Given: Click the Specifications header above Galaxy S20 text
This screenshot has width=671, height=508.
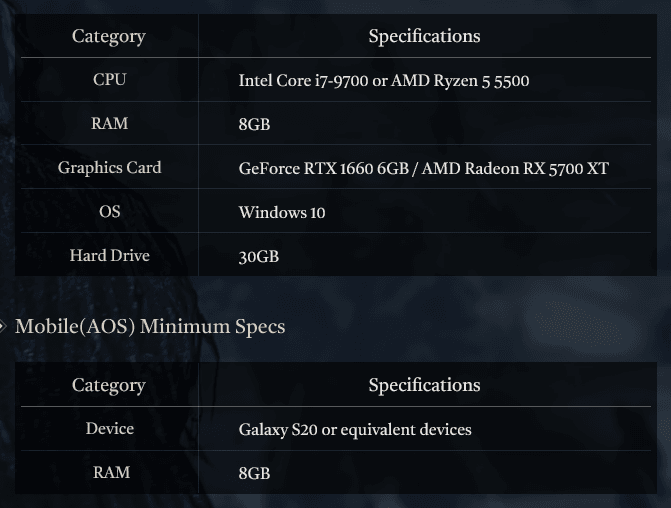Looking at the screenshot, I should (x=424, y=385).
